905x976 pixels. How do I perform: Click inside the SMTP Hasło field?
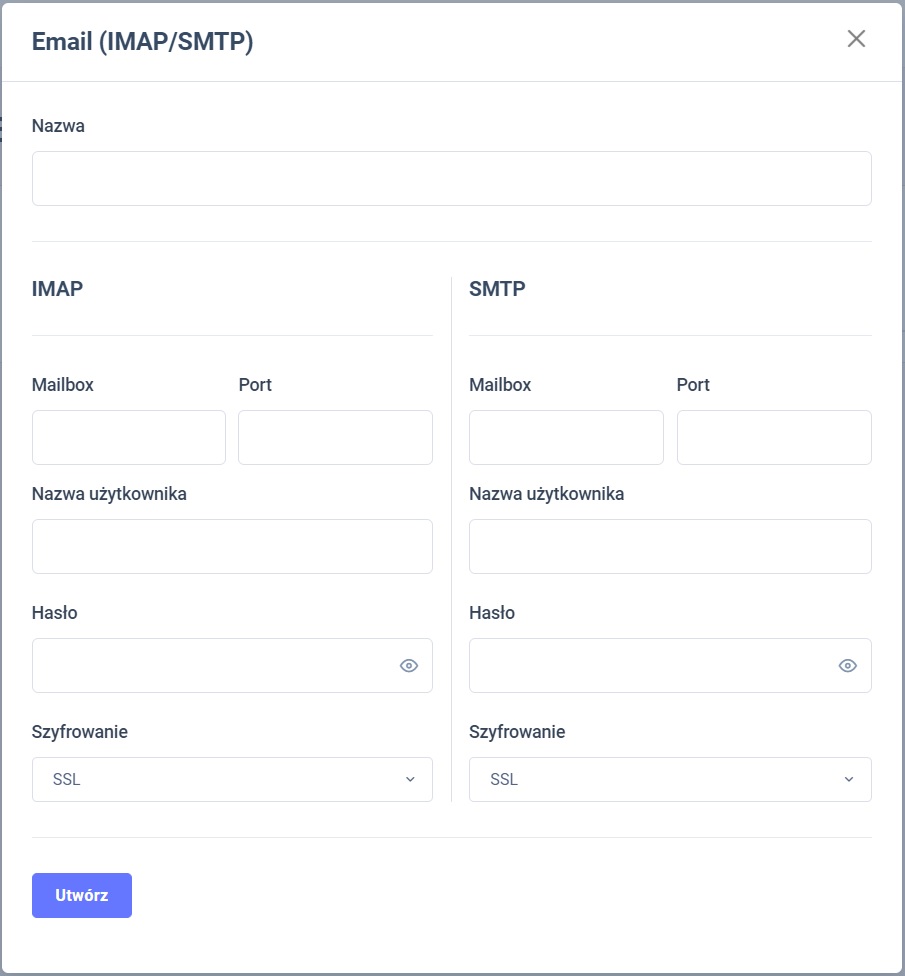(x=650, y=666)
